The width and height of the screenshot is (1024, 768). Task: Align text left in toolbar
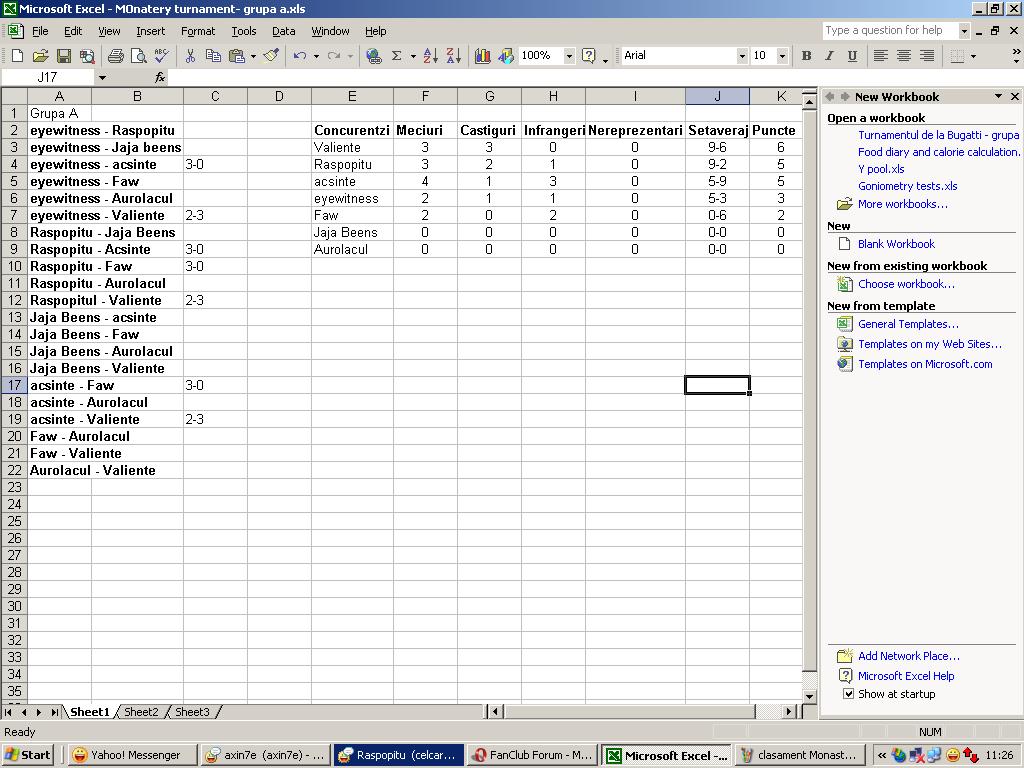[x=880, y=56]
